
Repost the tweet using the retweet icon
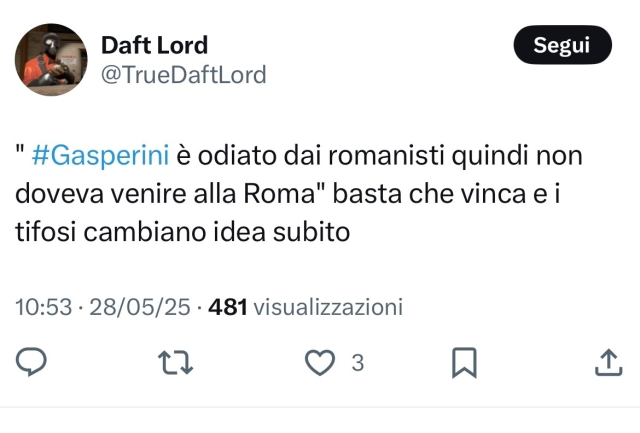pos(175,364)
